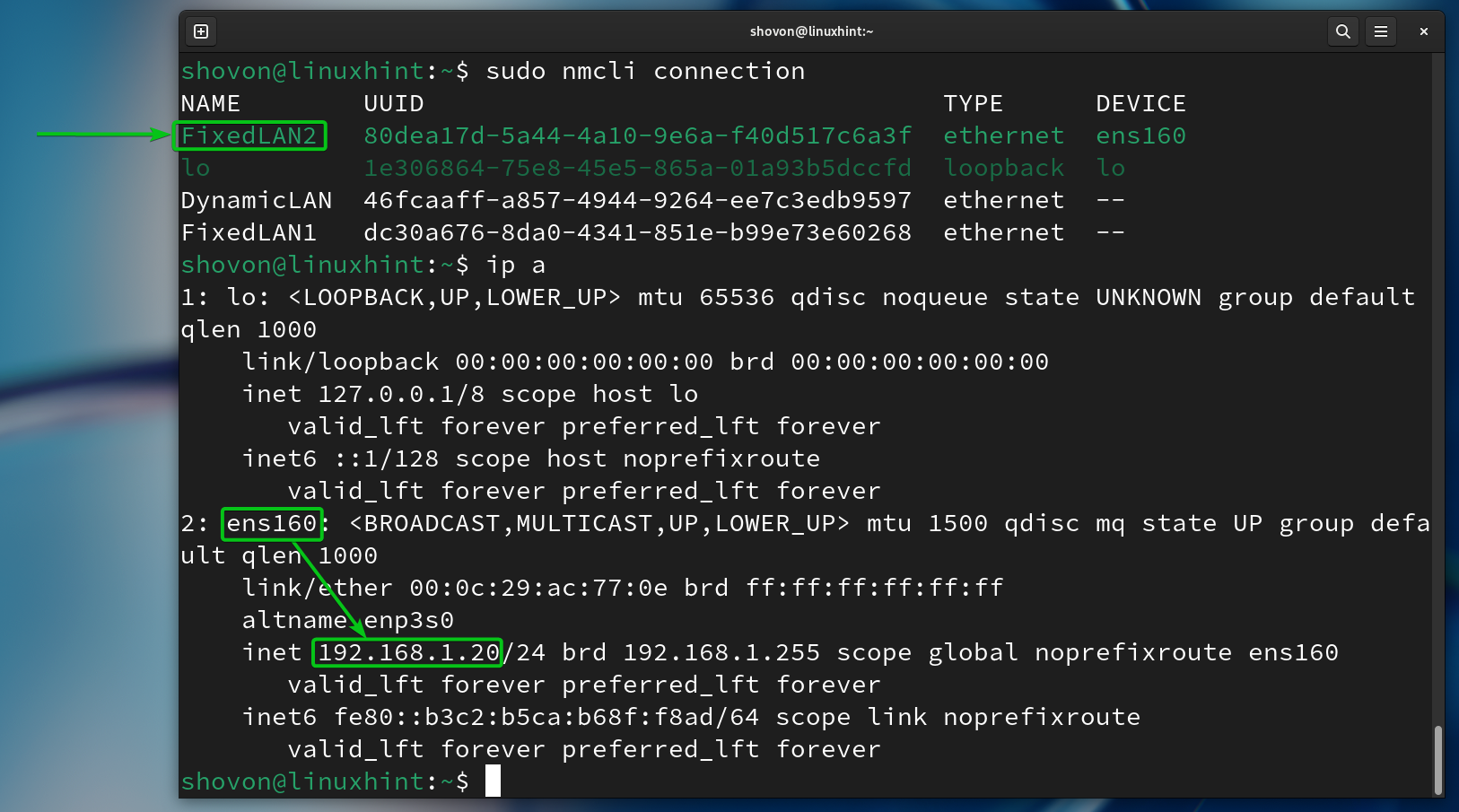Open a new terminal tab
Screen dimensions: 1459x812
[x=201, y=31]
